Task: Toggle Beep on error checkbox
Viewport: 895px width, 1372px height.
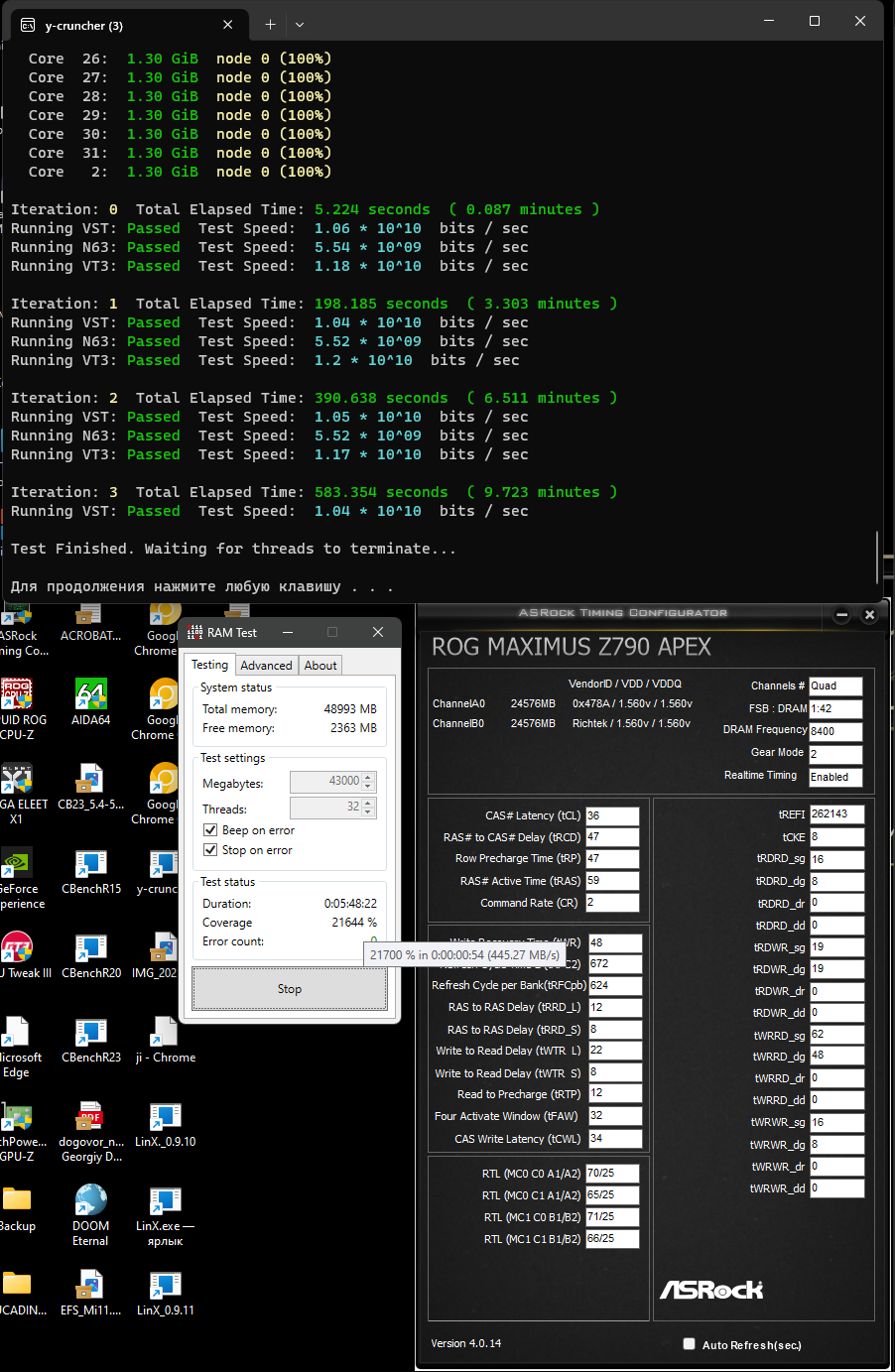Action: coord(209,830)
